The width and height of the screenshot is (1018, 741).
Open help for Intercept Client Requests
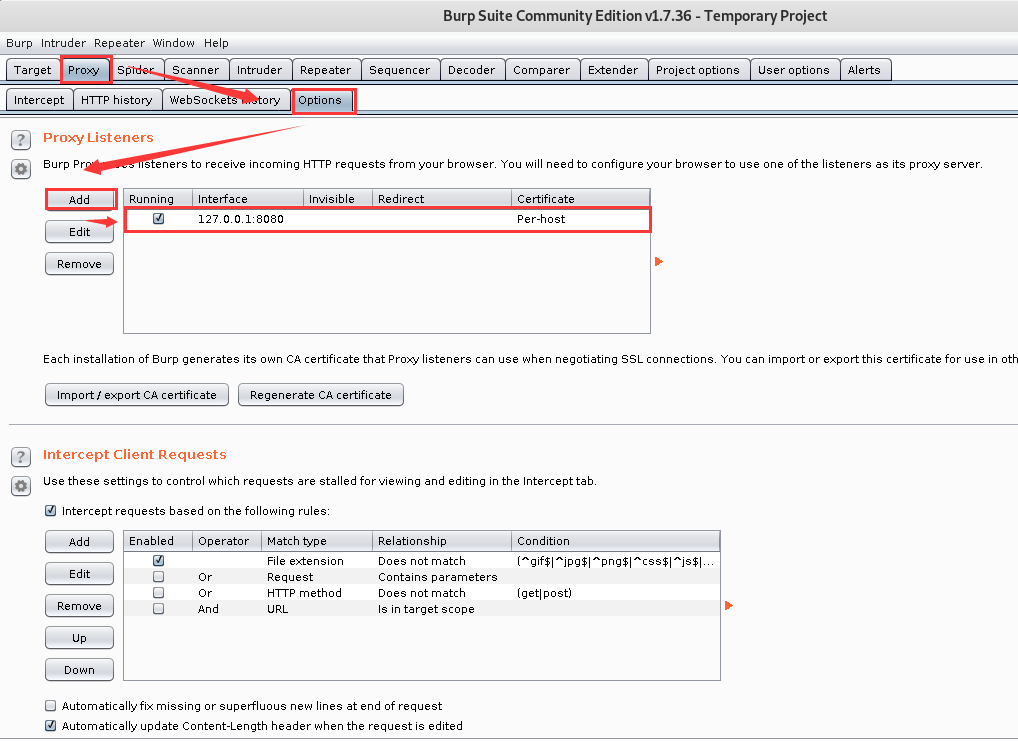point(21,457)
